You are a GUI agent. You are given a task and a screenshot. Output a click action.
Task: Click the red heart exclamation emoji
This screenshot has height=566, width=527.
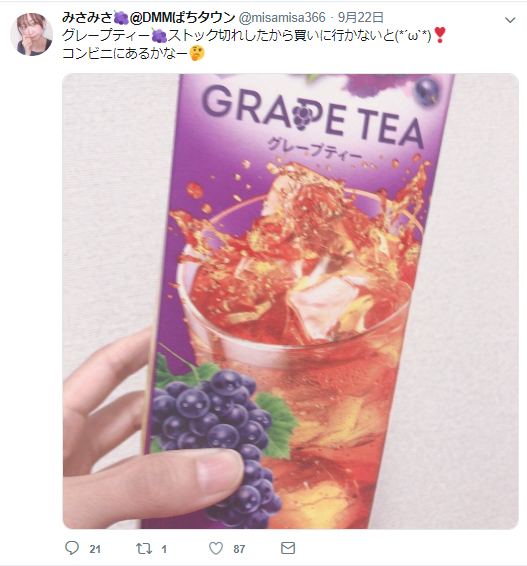(439, 35)
